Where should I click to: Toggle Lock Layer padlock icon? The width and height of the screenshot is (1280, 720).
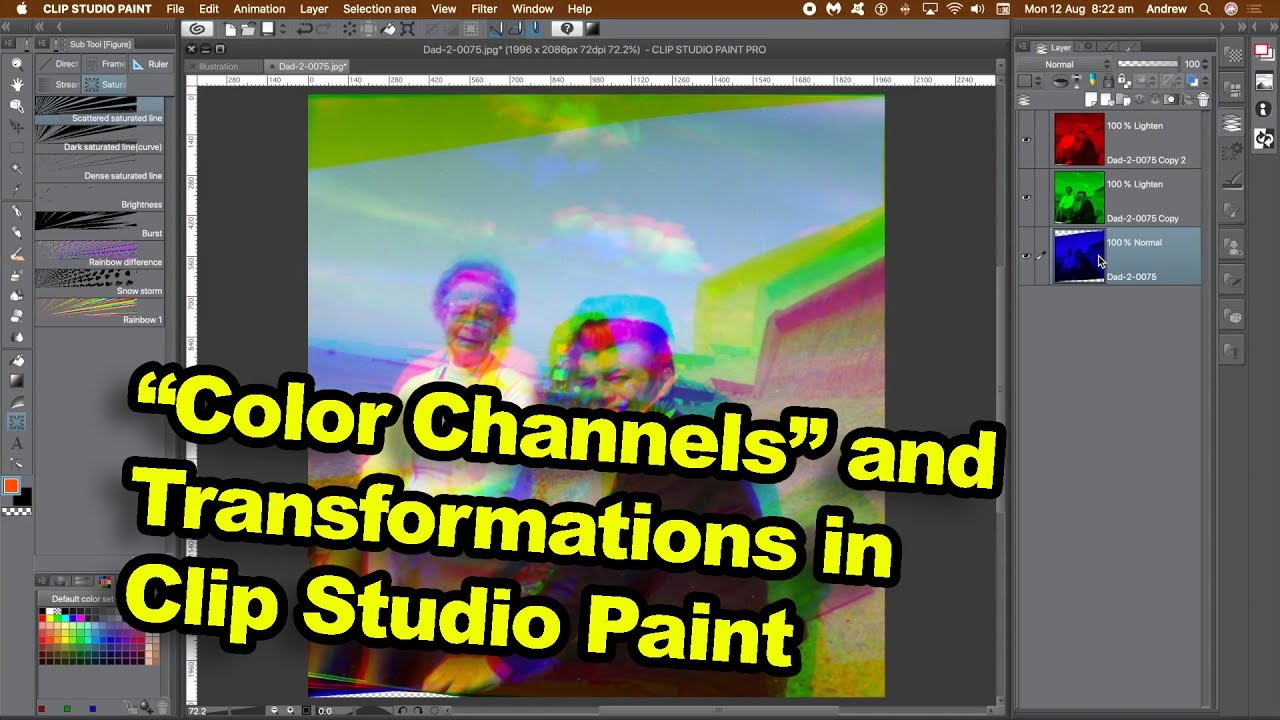(1108, 80)
